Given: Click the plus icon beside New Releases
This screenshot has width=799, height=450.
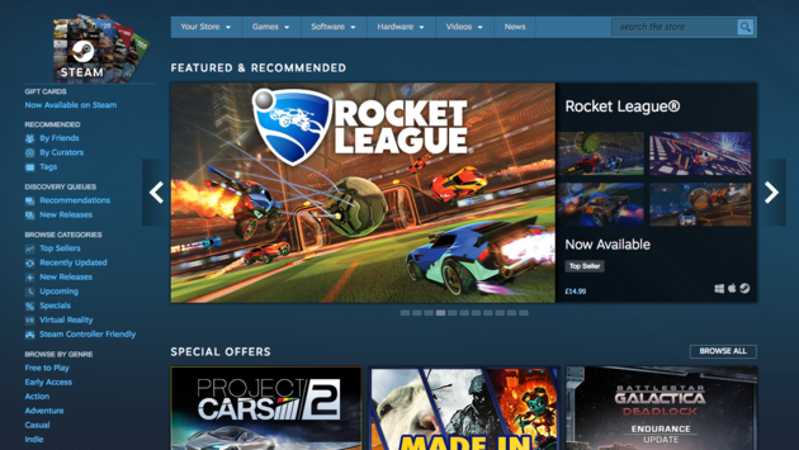Looking at the screenshot, I should tap(30, 277).
